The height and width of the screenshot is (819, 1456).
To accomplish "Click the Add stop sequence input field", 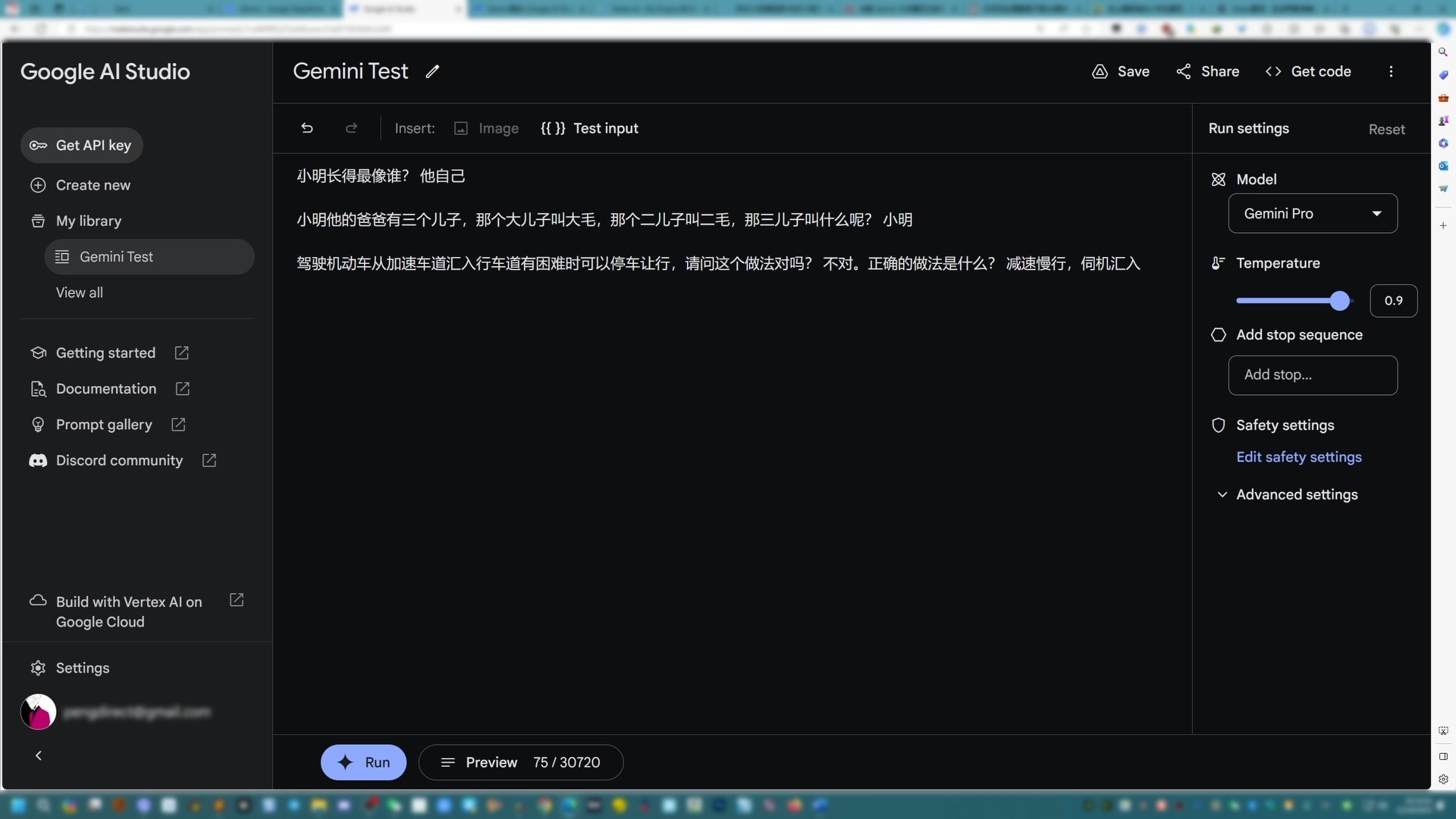I will pos(1312,375).
